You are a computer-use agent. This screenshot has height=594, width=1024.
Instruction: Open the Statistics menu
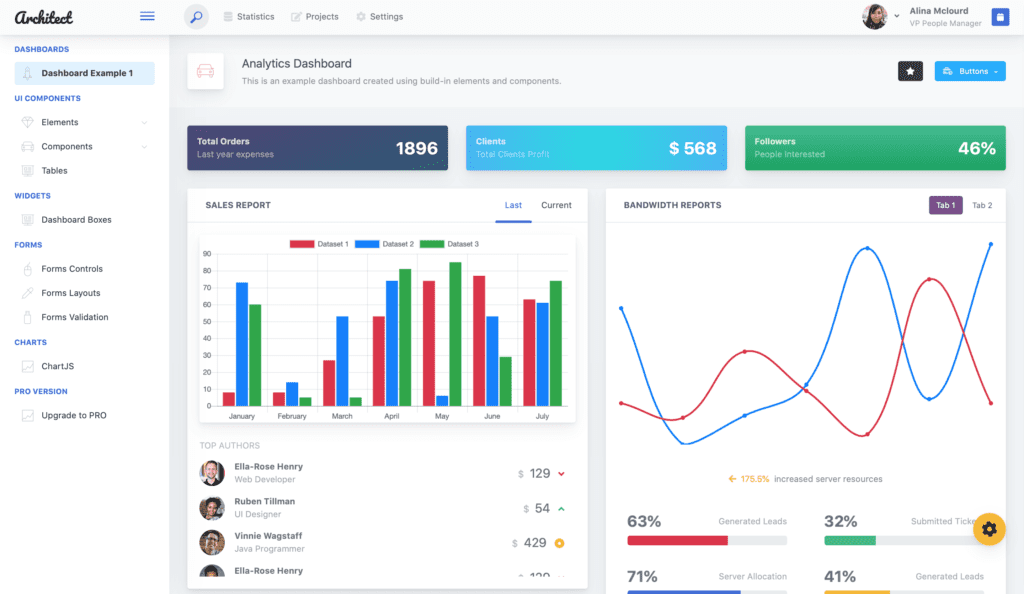click(x=249, y=17)
